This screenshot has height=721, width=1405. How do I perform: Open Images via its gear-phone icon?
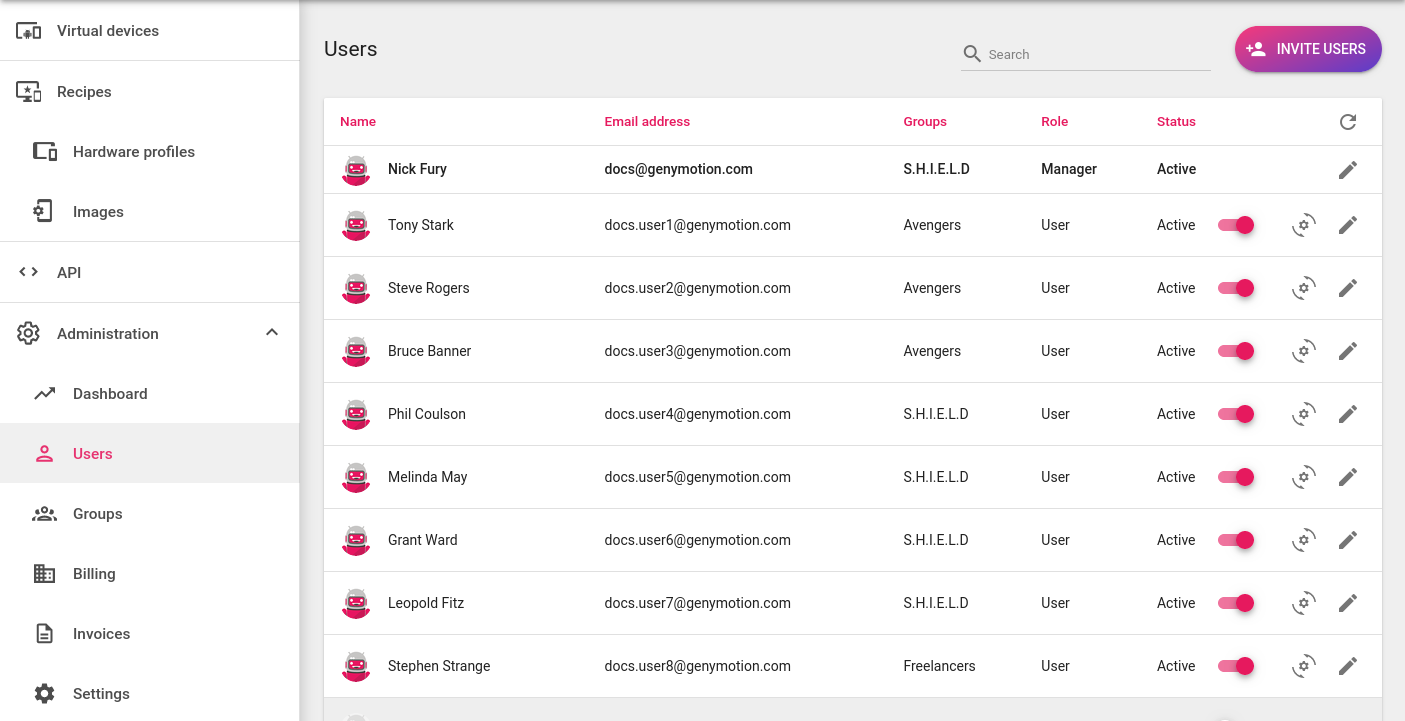click(43, 211)
